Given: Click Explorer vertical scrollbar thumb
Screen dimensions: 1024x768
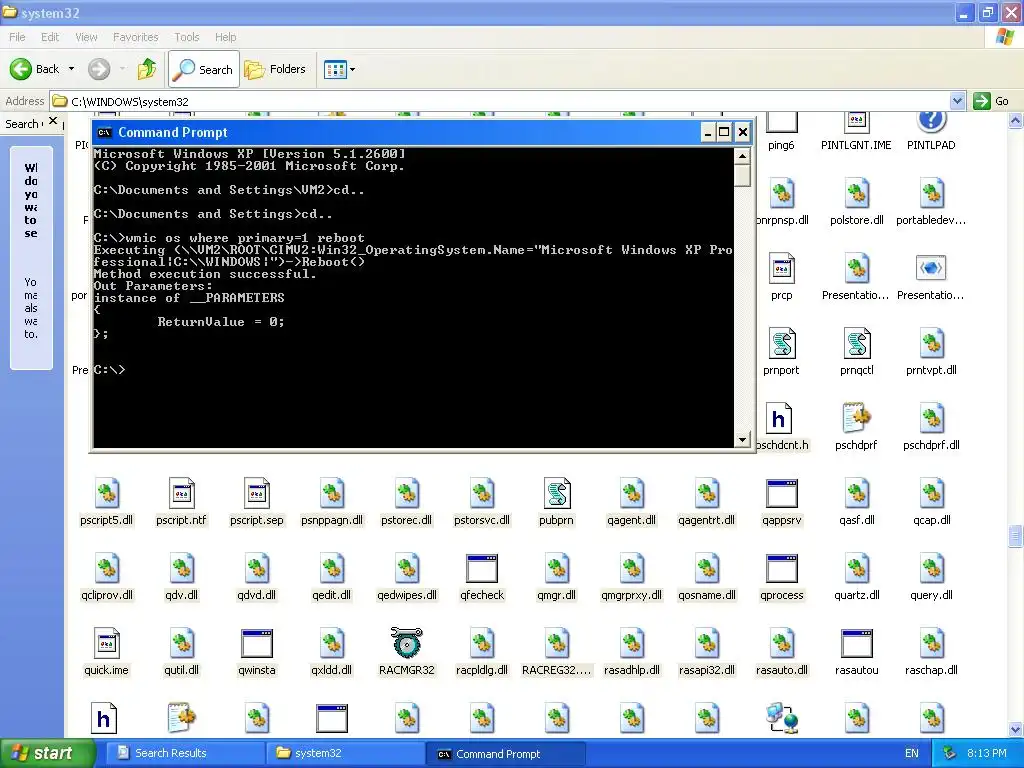Looking at the screenshot, I should coord(1016,536).
